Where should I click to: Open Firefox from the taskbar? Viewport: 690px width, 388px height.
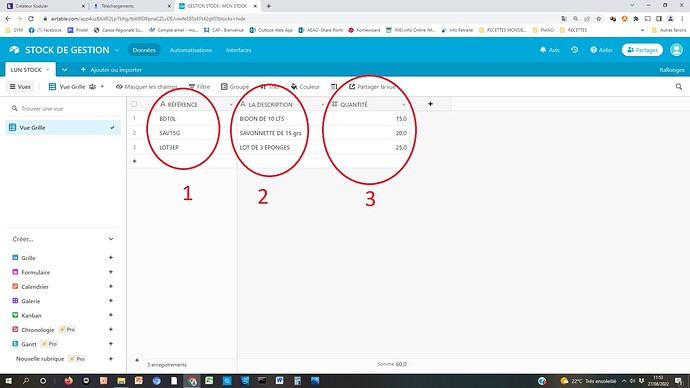(69, 381)
